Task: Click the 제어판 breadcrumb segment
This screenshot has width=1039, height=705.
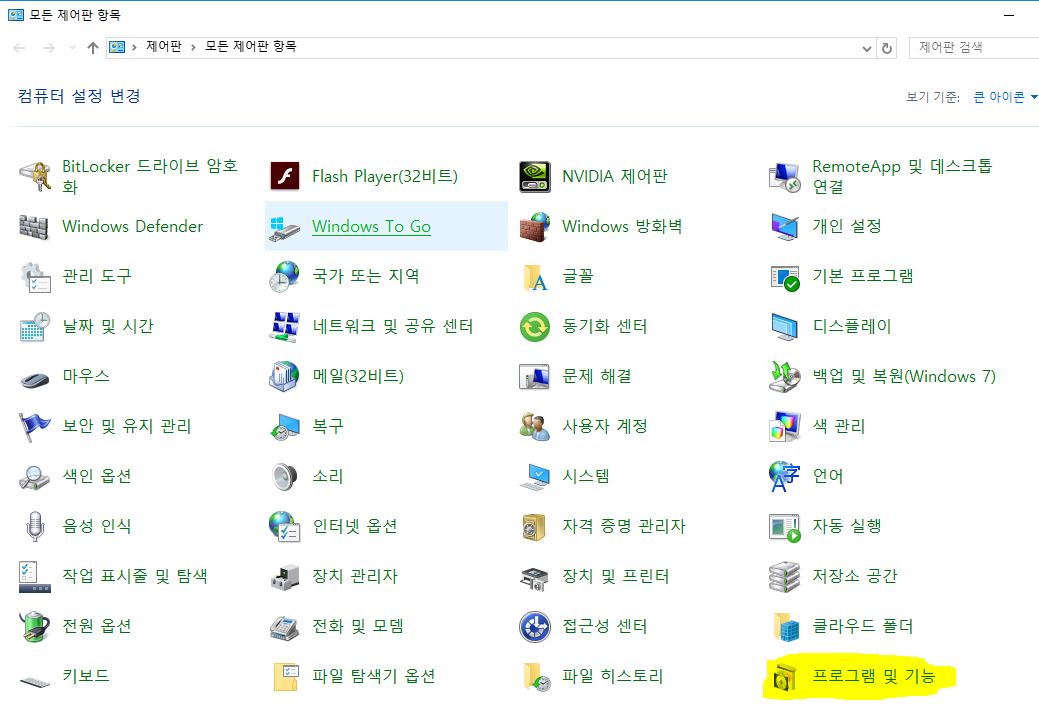Action: [x=164, y=46]
